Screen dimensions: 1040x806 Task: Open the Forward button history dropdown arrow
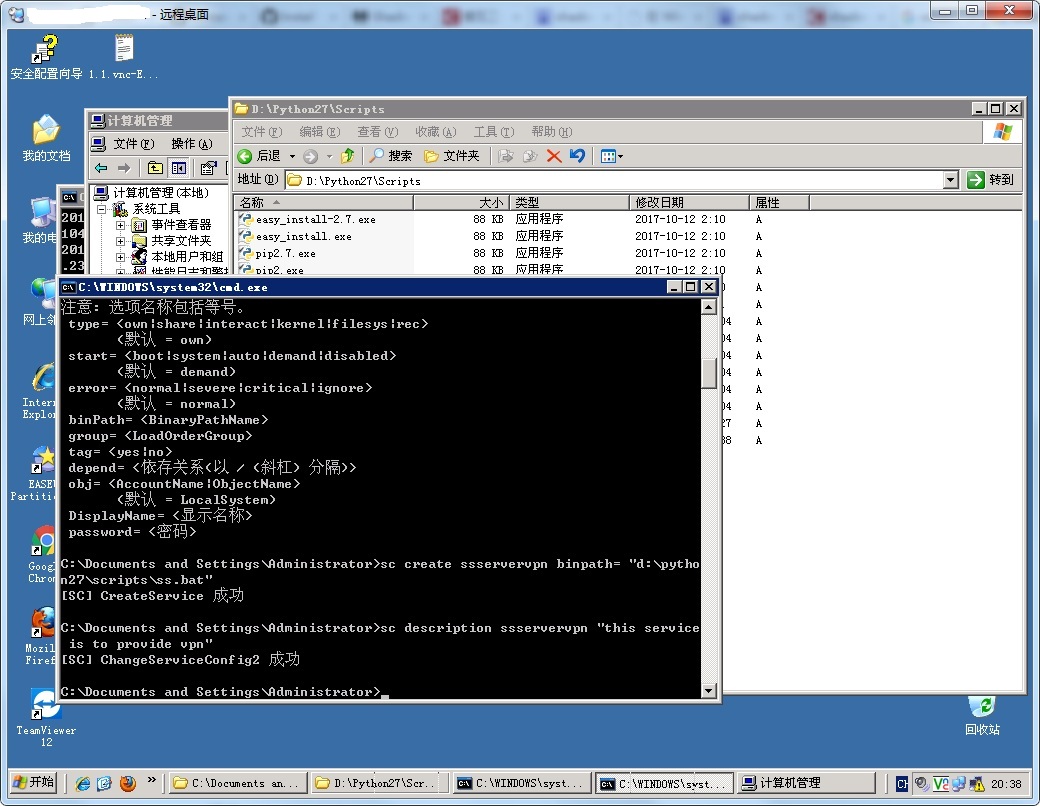pos(329,157)
